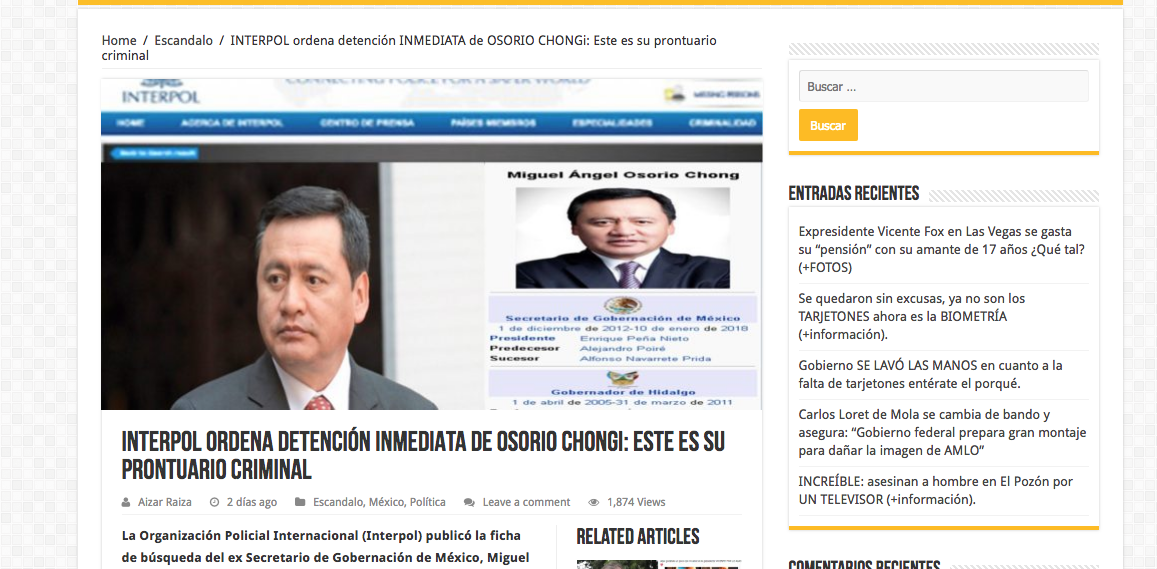
Task: Open the Carlos Loret de Mola entry
Action: 942,432
